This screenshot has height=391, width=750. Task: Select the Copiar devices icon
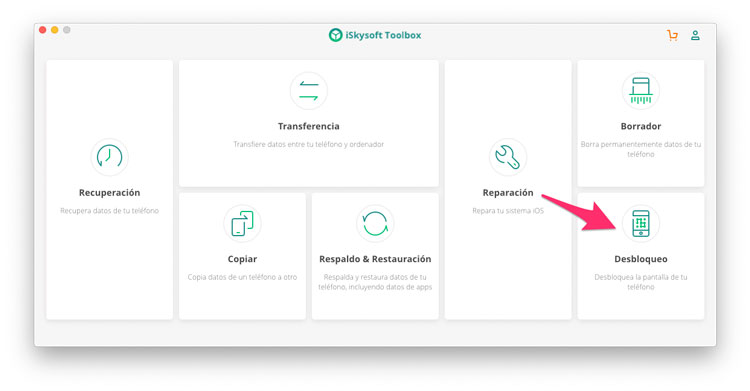click(x=242, y=223)
